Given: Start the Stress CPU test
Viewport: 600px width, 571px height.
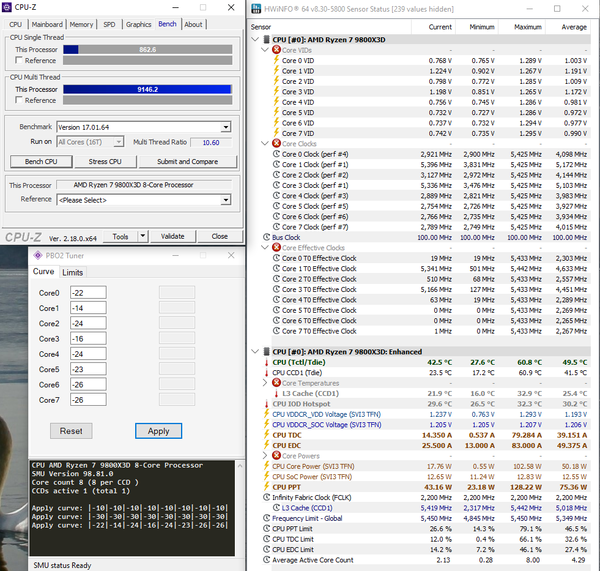Looking at the screenshot, I should pyautogui.click(x=105, y=162).
